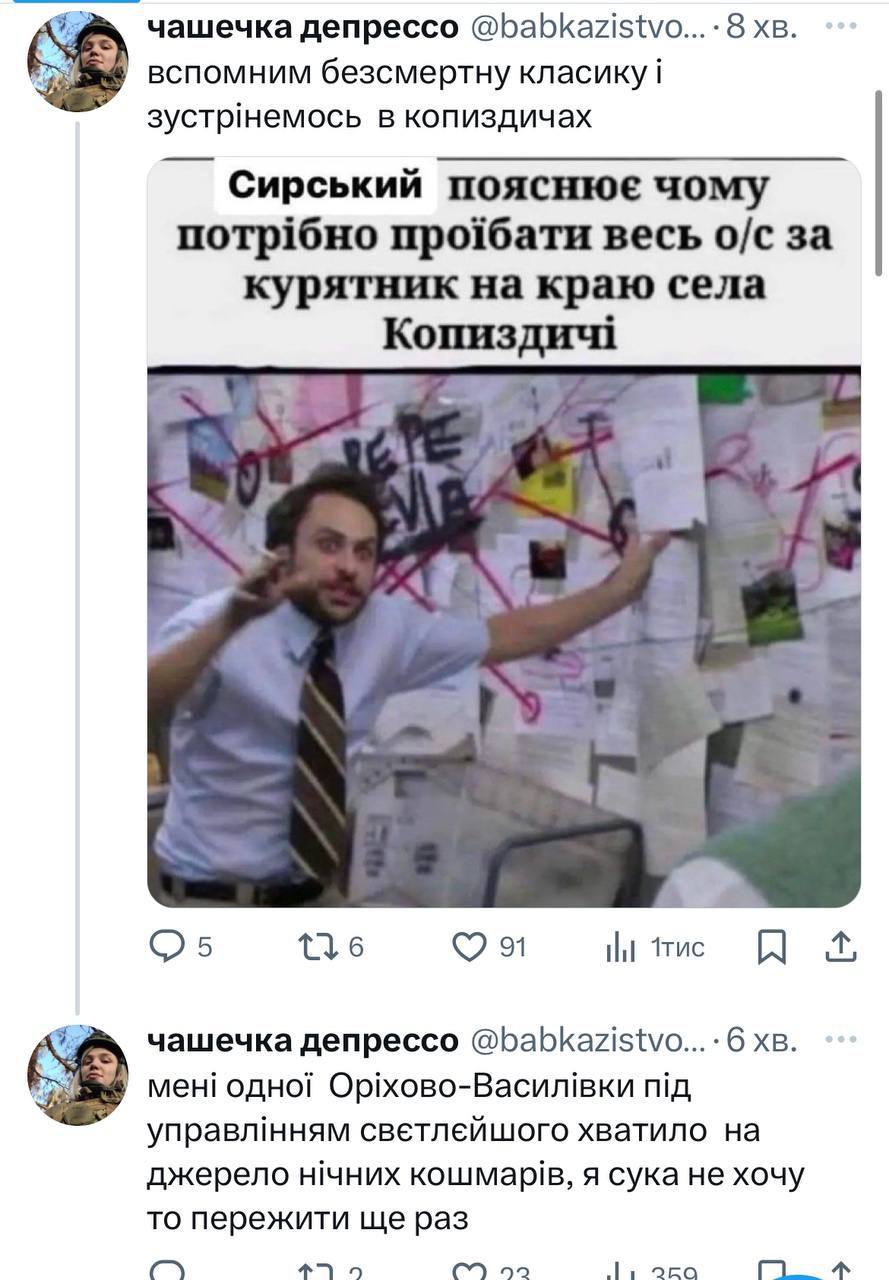Like the first tweet with 91 likes

489,946
